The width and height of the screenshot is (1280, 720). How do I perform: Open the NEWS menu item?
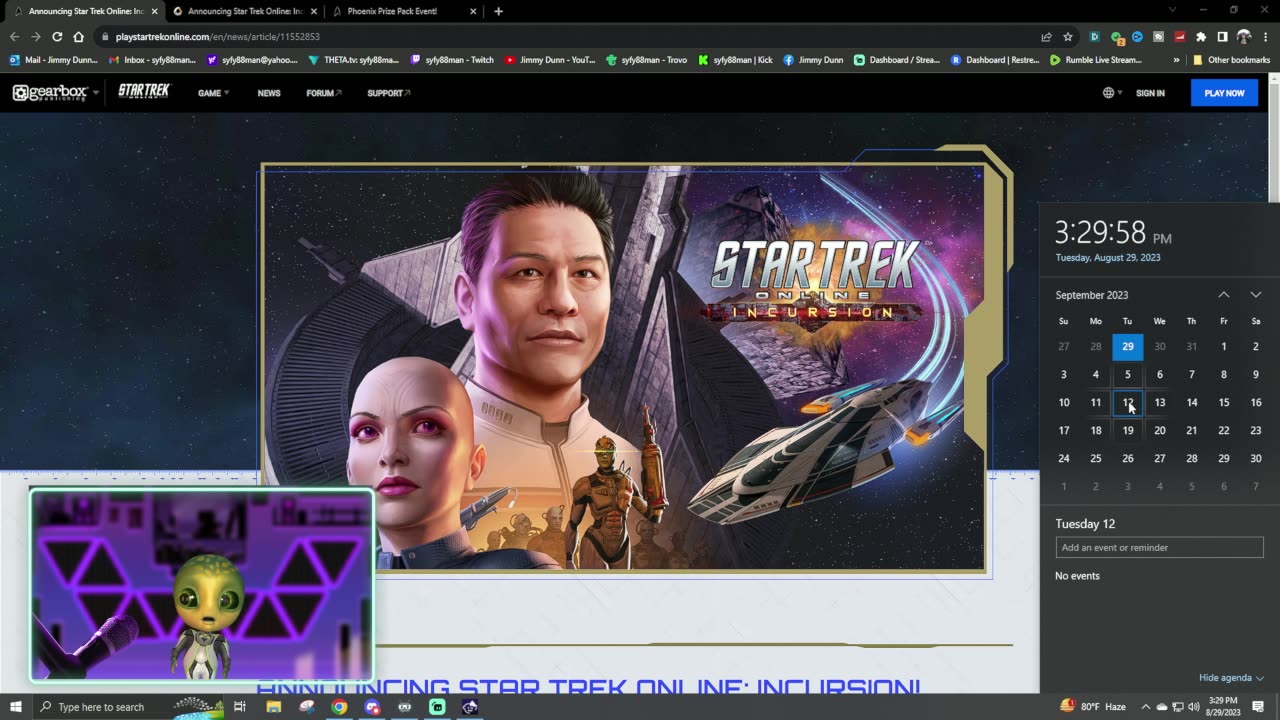pyautogui.click(x=269, y=93)
